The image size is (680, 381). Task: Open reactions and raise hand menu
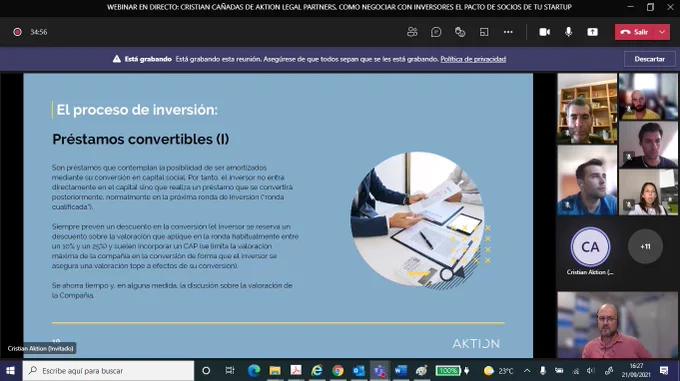[x=460, y=32]
